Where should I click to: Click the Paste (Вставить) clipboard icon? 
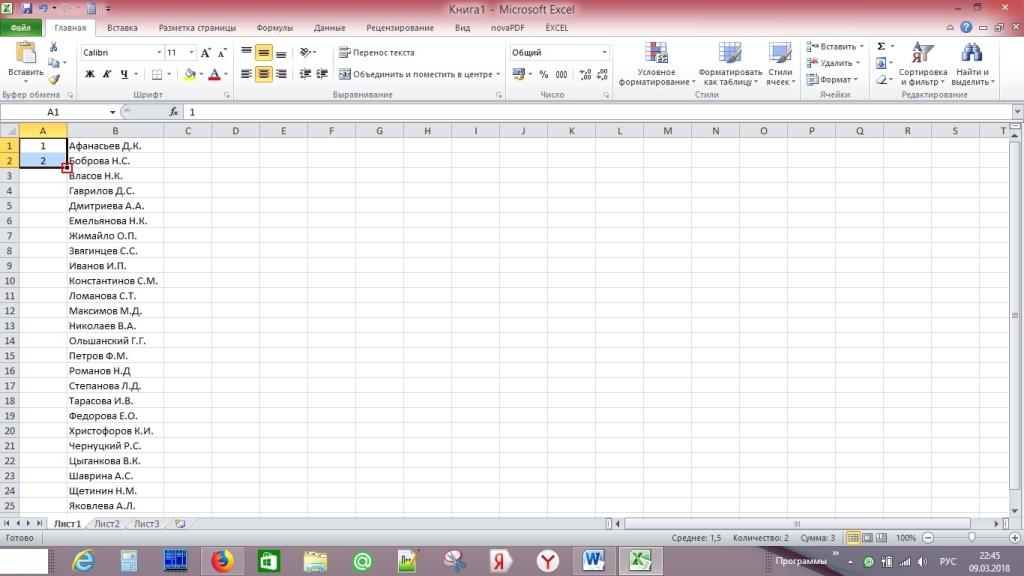(25, 53)
